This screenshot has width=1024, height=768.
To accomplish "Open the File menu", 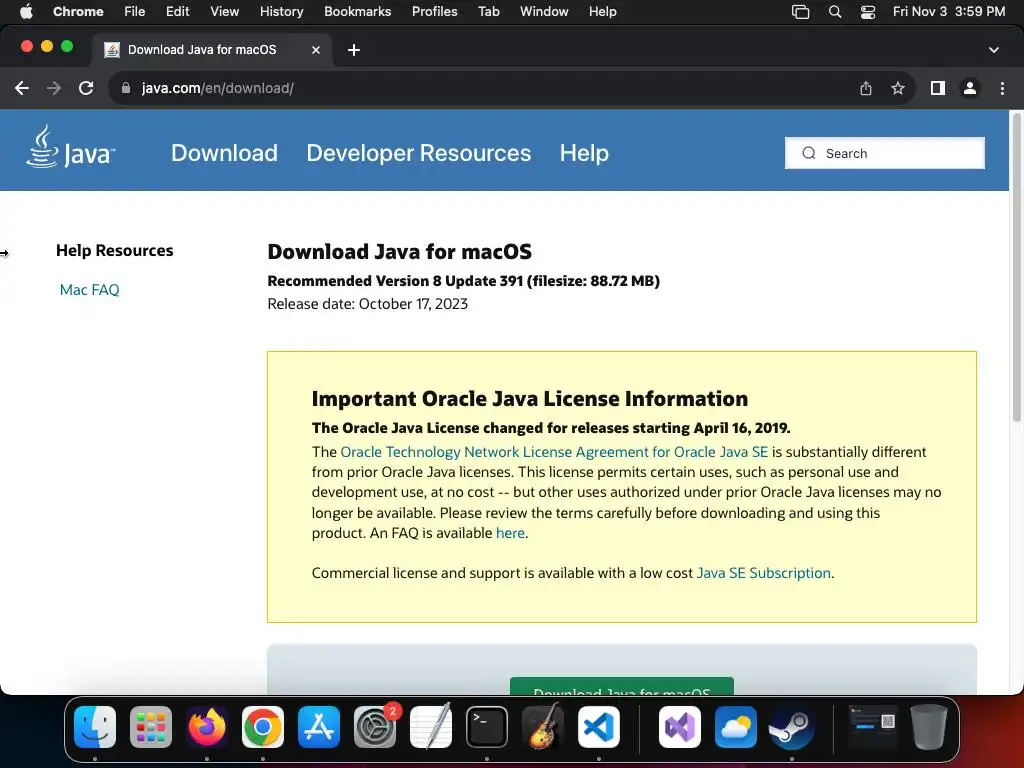I will coord(135,11).
